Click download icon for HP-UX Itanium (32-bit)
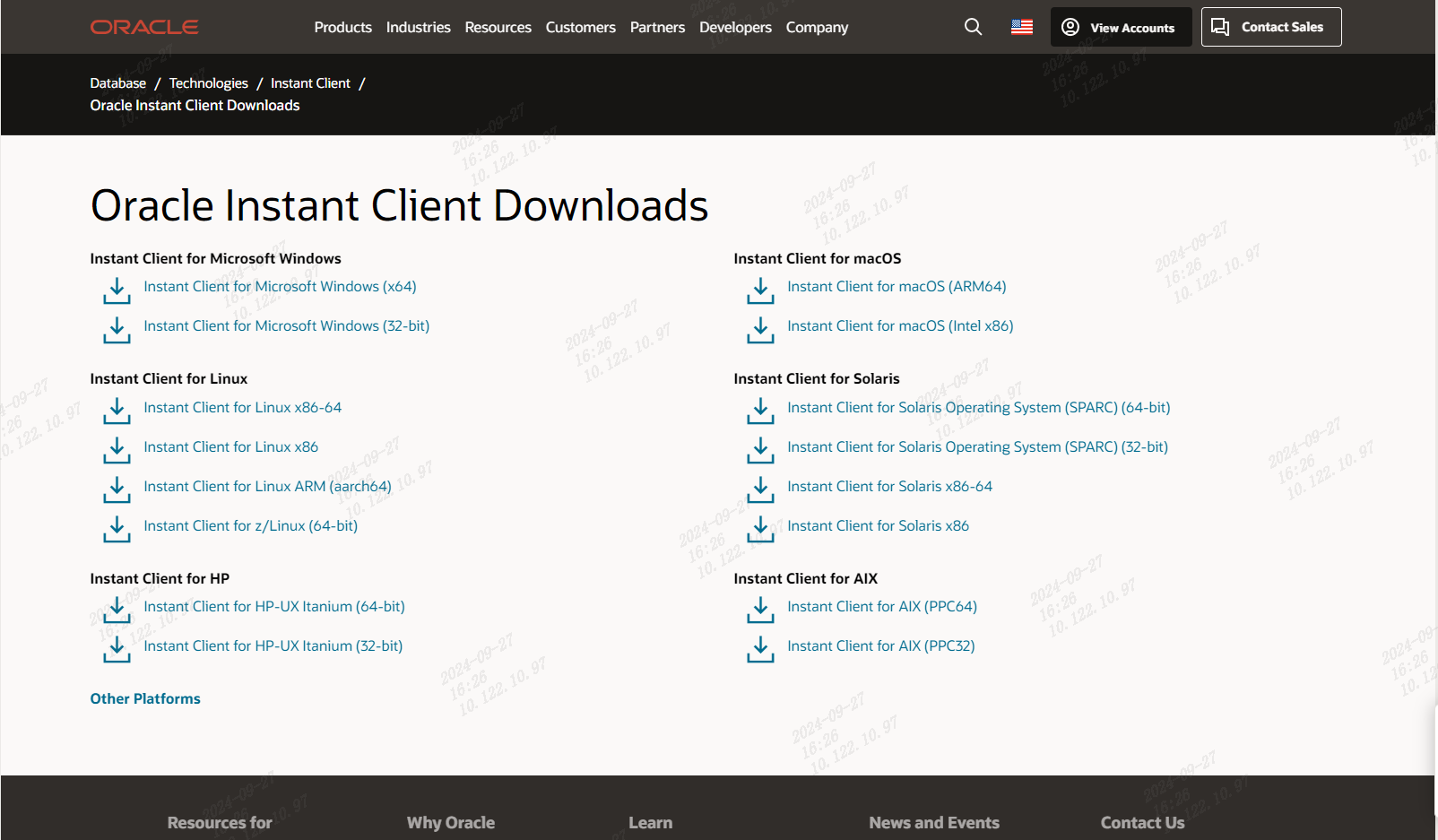1438x840 pixels. point(117,649)
